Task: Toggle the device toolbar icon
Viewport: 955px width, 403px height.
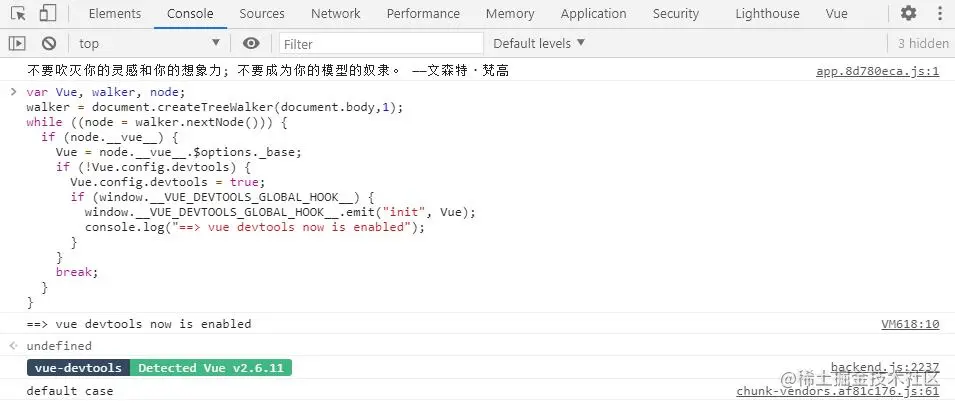Action: pyautogui.click(x=48, y=14)
